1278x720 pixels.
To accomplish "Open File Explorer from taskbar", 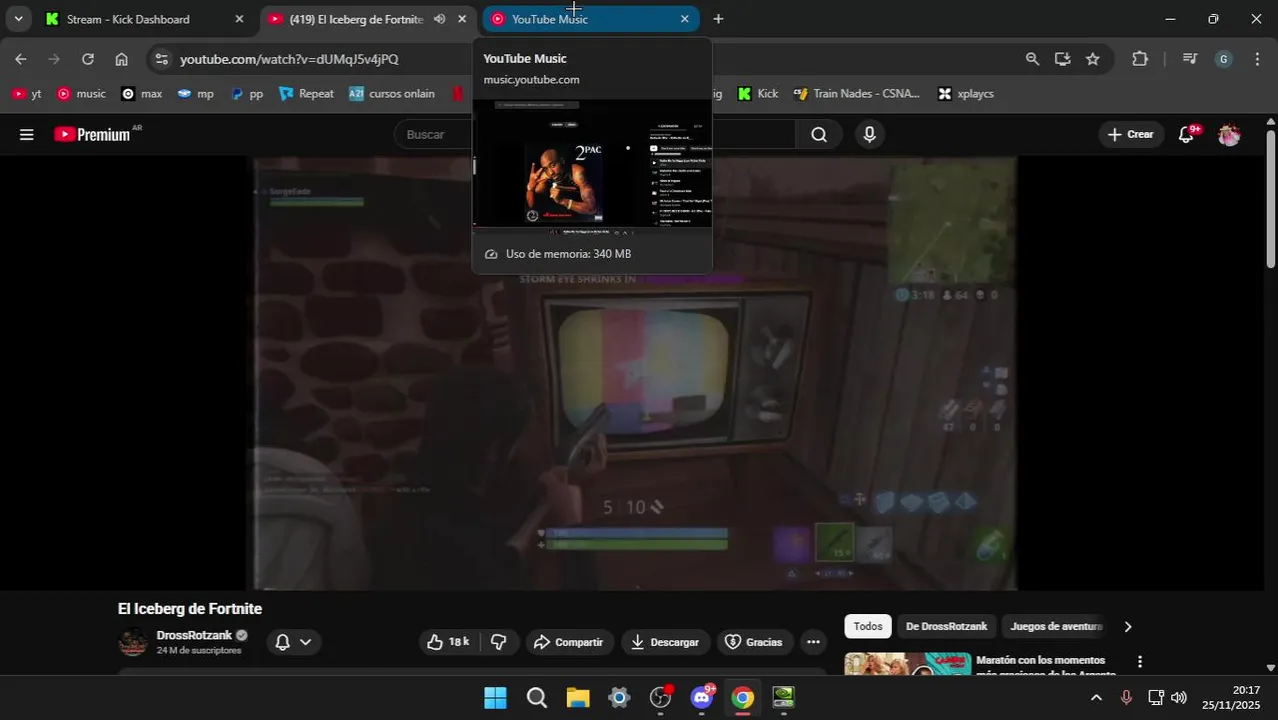I will tap(578, 697).
